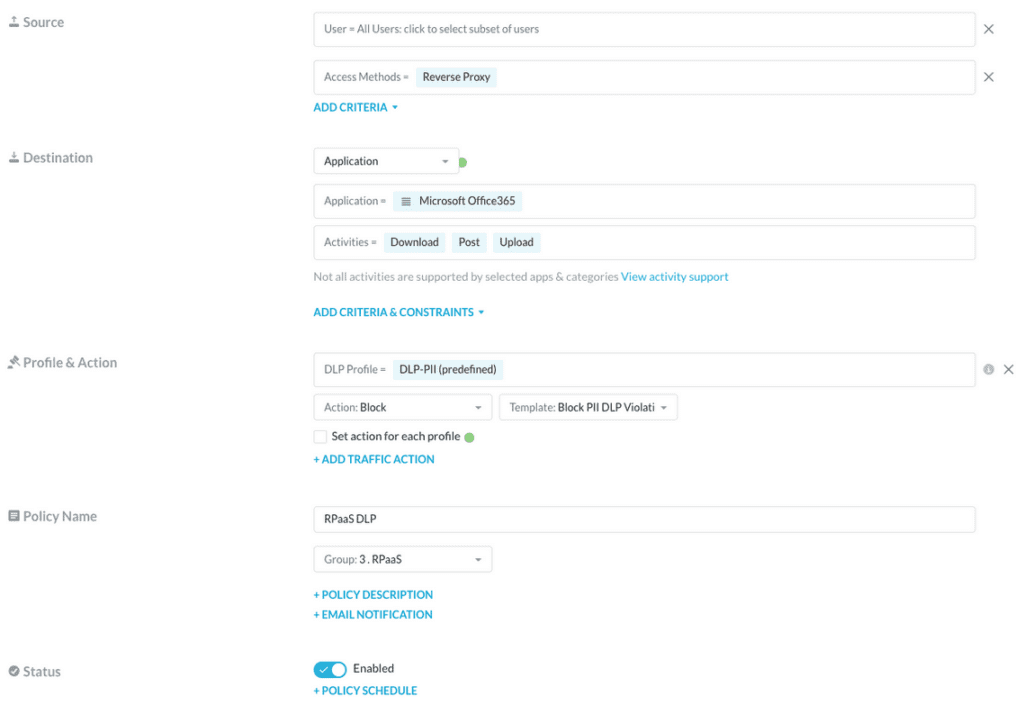Click + POLICY DESCRIPTION link
The height and width of the screenshot is (705, 1024).
[373, 595]
